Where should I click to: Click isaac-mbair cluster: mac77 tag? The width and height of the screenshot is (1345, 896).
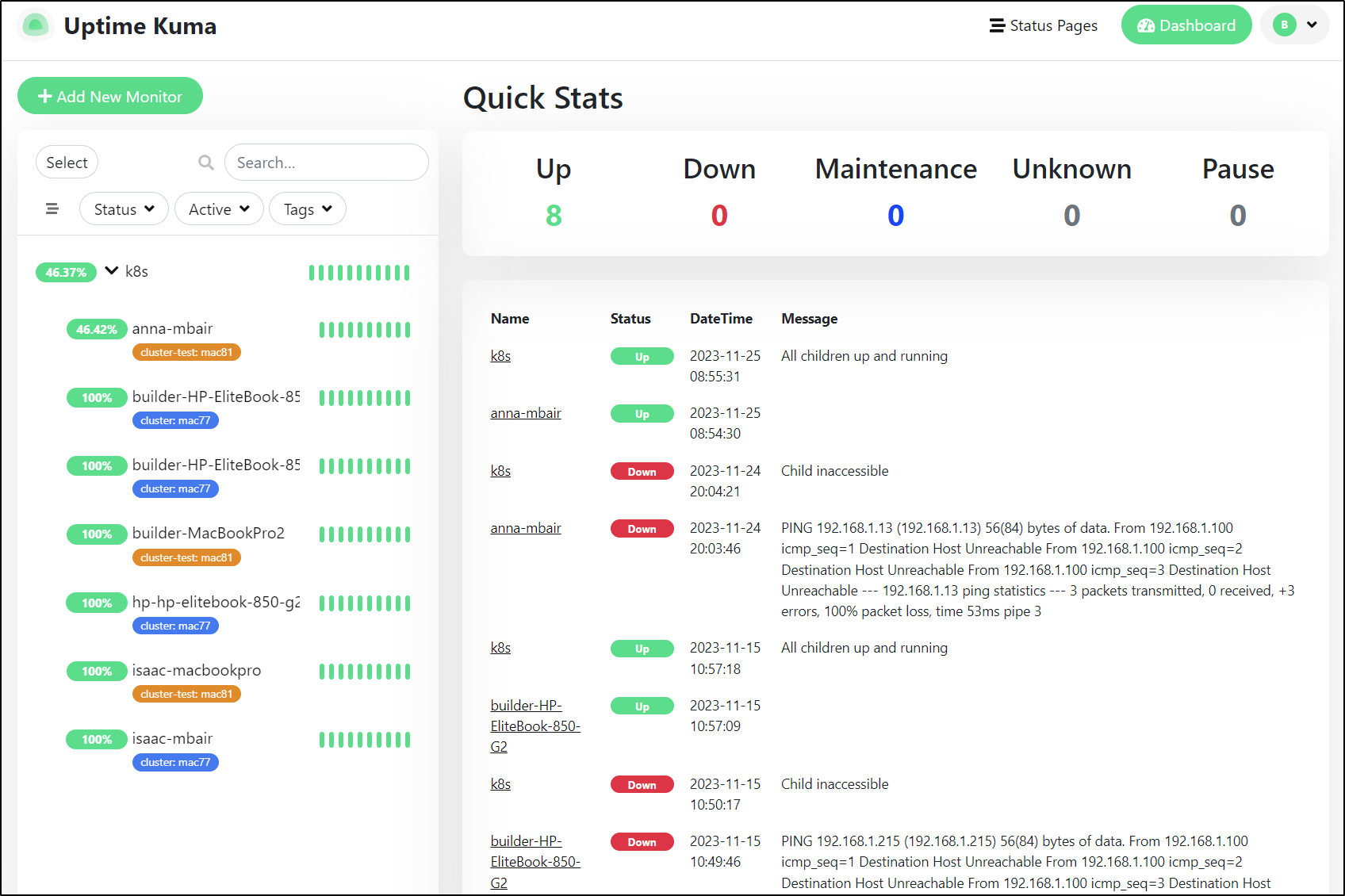[175, 762]
